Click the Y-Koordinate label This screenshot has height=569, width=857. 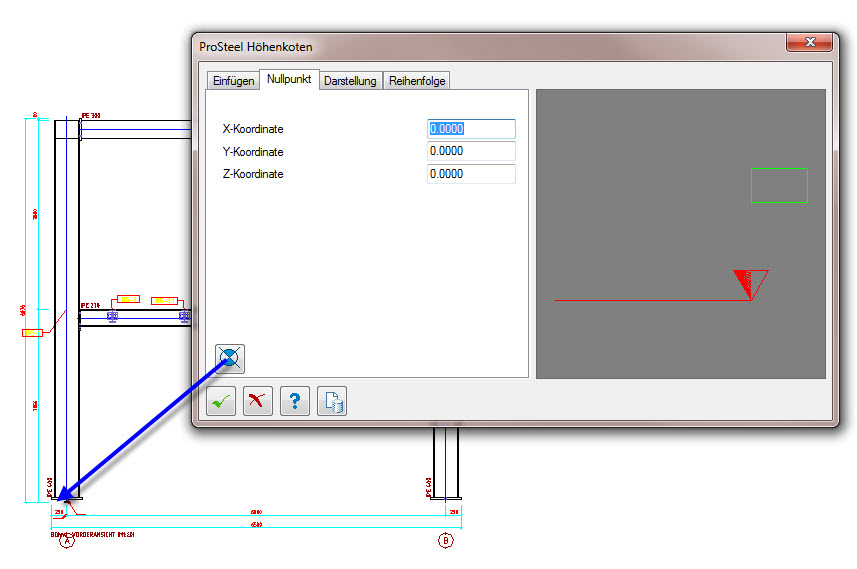click(253, 151)
